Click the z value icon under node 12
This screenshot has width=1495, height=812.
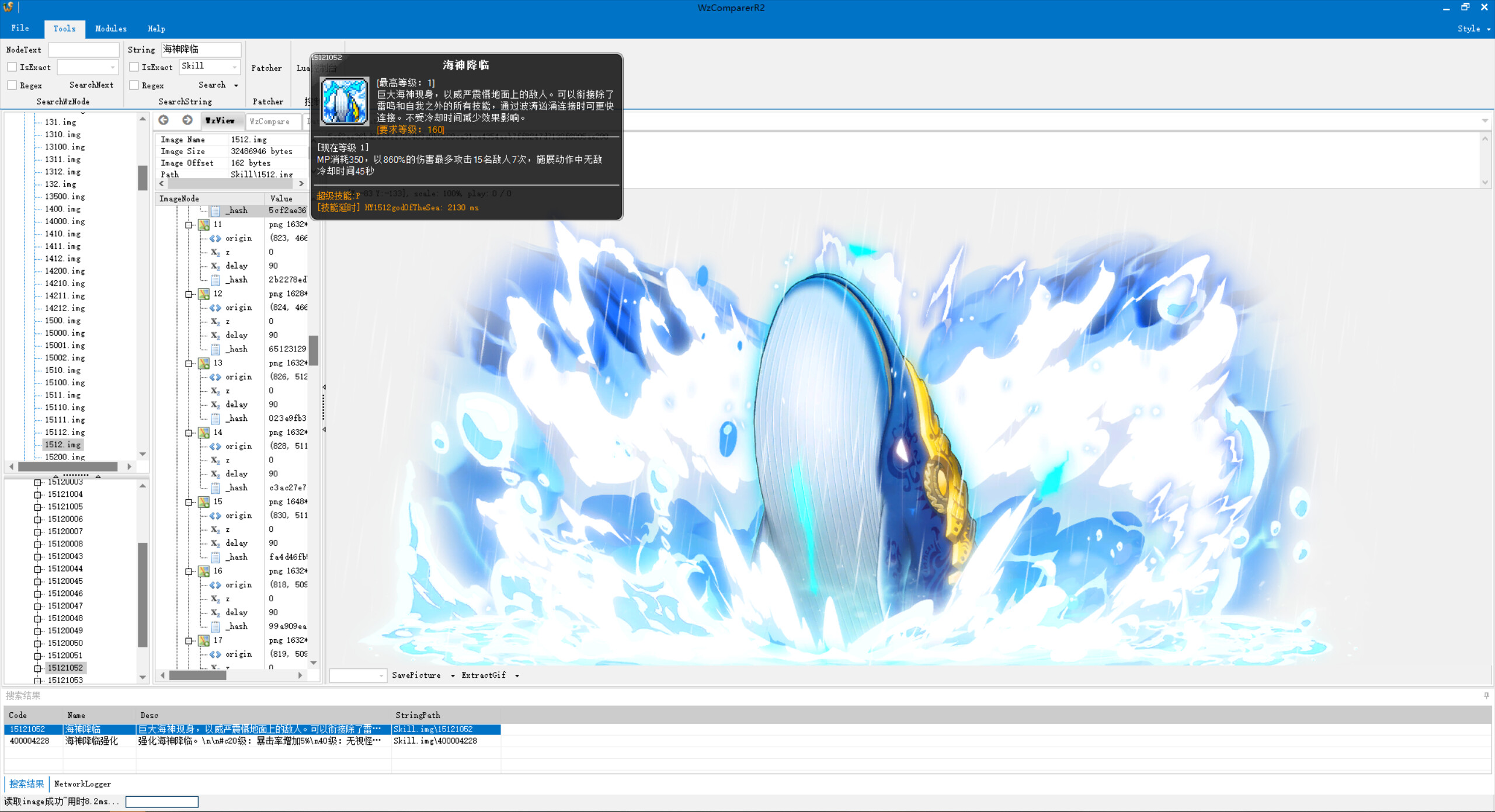click(215, 322)
